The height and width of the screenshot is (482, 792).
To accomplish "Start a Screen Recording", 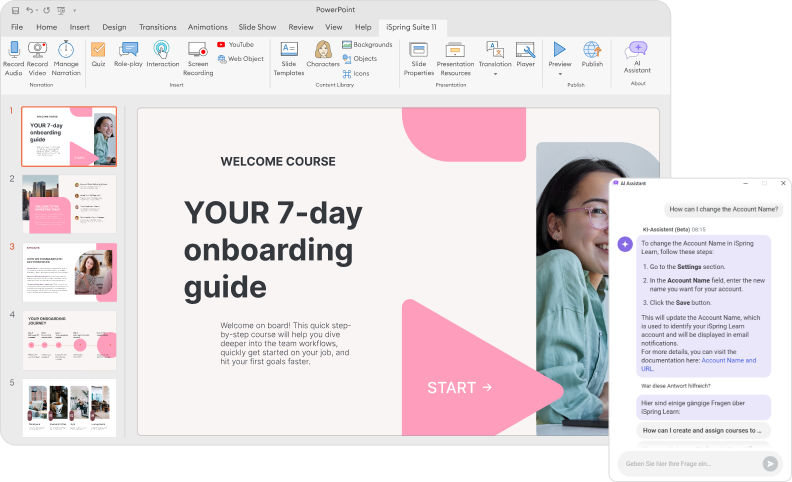I will tap(197, 59).
